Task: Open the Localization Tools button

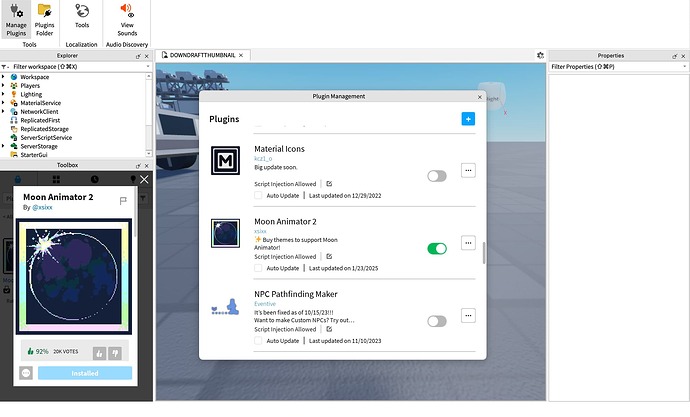Action: (82, 17)
